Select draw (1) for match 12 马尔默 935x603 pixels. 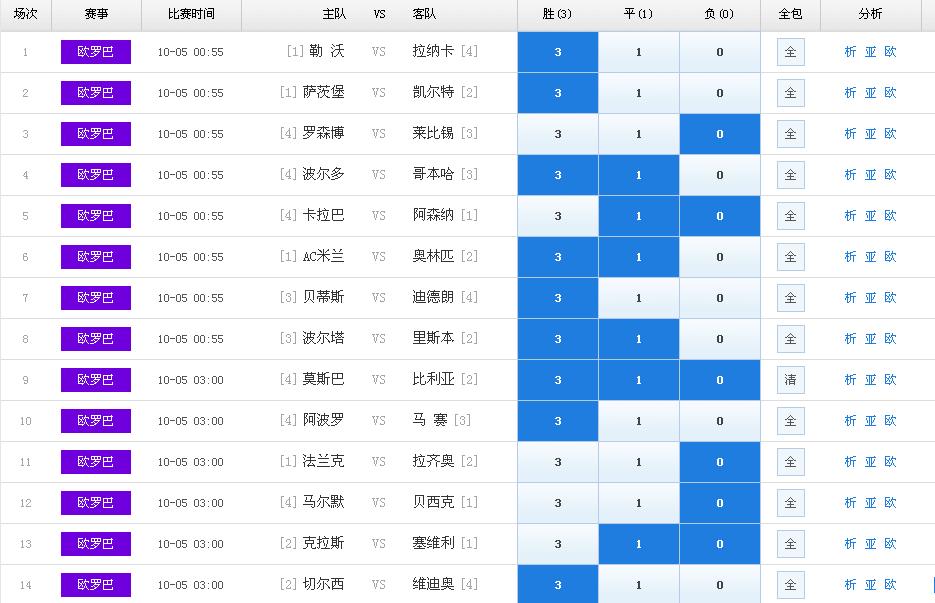pyautogui.click(x=639, y=503)
